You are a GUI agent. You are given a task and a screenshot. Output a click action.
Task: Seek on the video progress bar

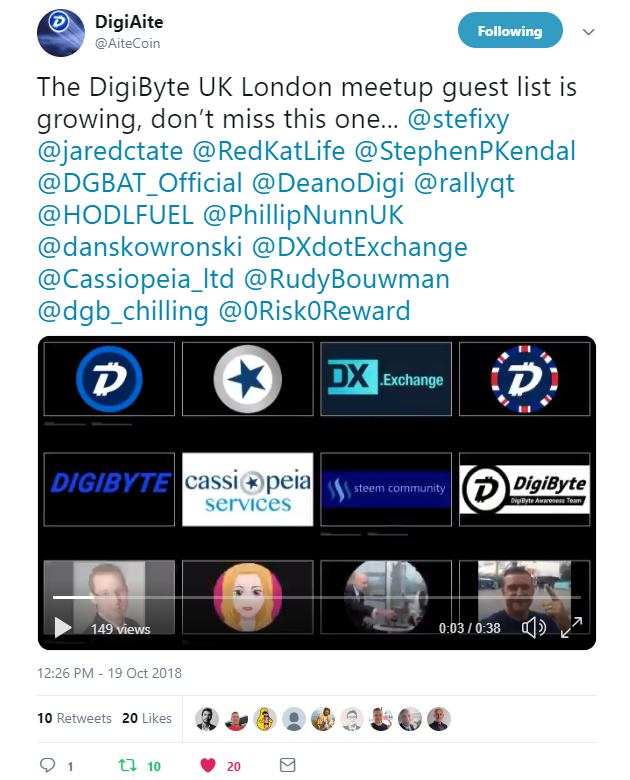[316, 597]
